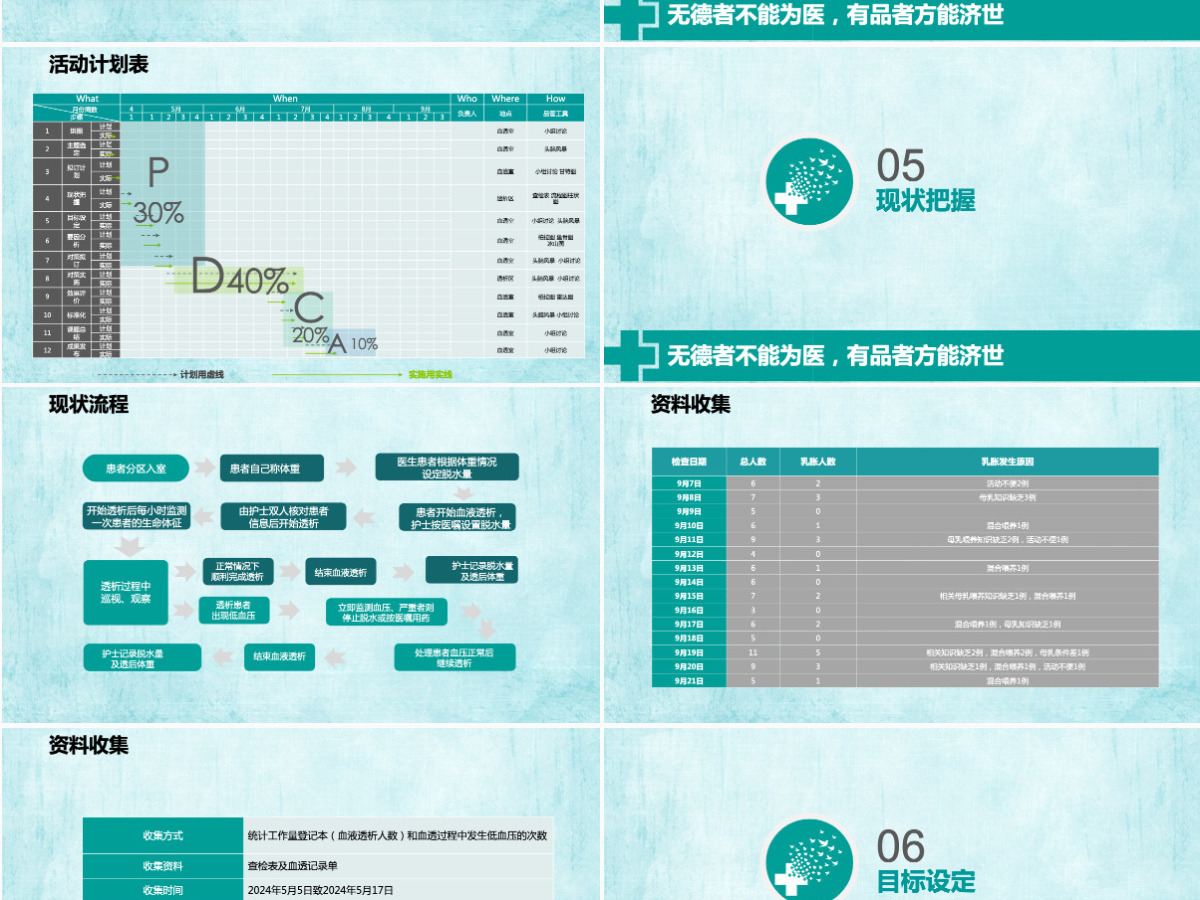1200x900 pixels.
Task: Click the C 20% phase block
Action: pos(310,318)
